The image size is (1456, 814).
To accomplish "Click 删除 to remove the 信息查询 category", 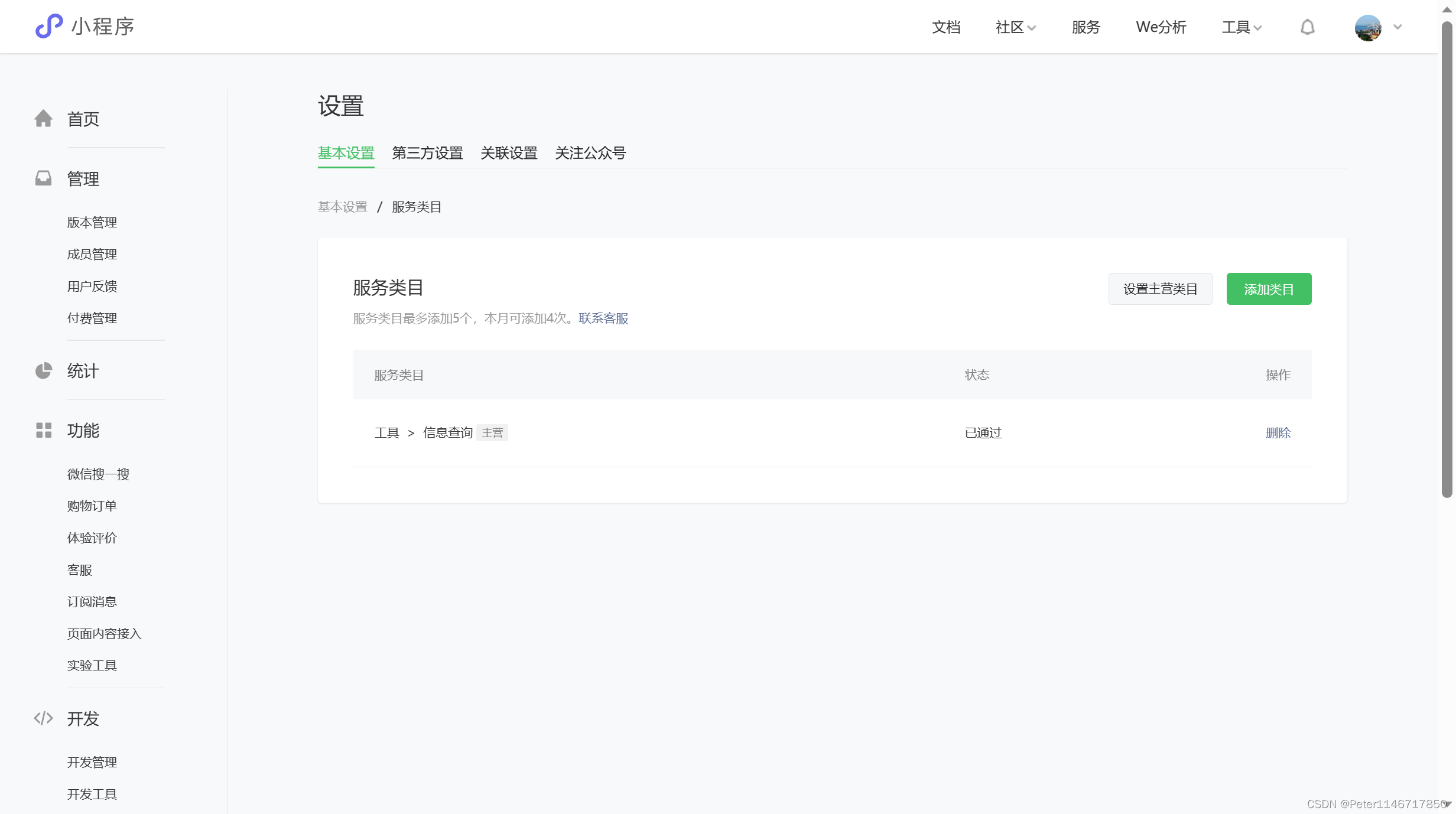I will point(1278,432).
